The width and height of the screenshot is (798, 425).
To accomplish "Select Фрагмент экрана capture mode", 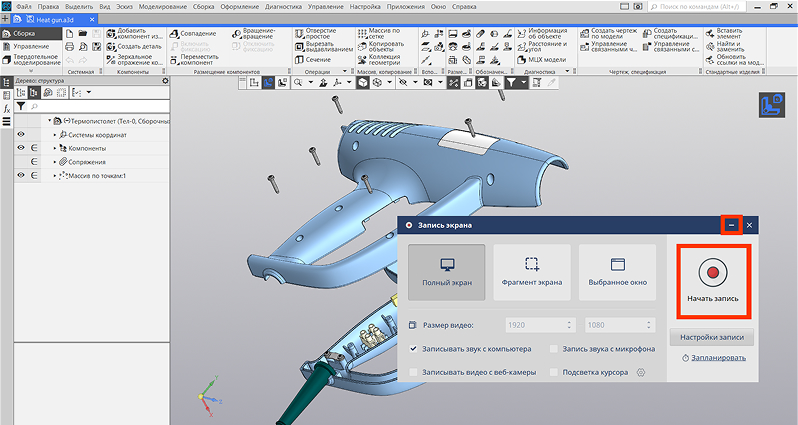I will 532,272.
